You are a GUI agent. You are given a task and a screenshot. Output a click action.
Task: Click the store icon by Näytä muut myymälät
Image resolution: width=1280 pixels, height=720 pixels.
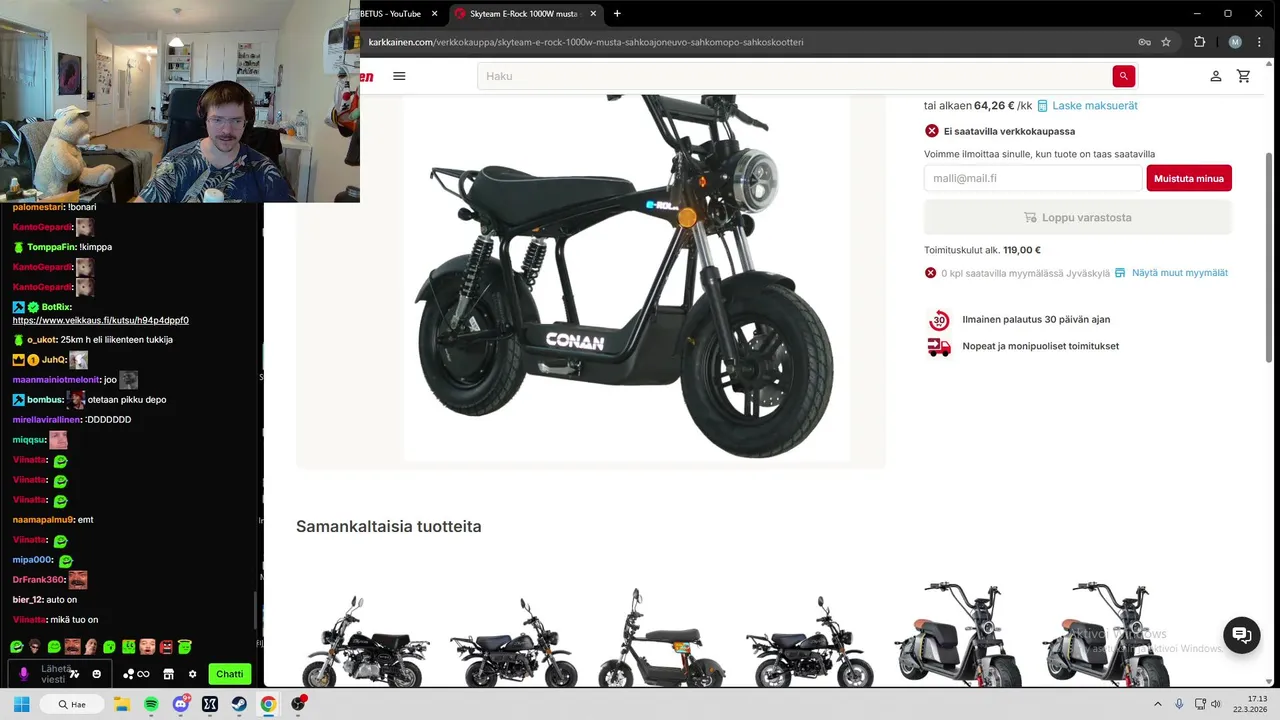point(1120,273)
